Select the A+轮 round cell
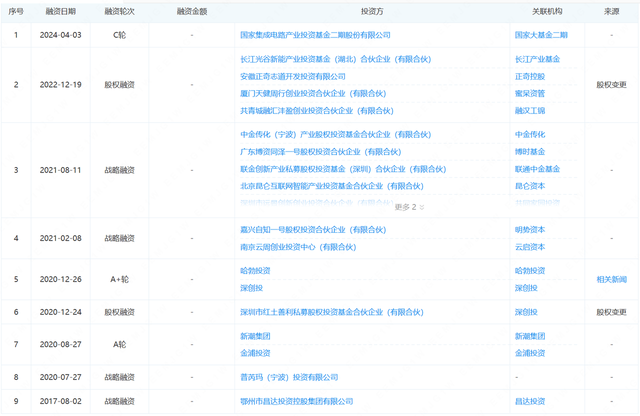Image resolution: width=640 pixels, height=416 pixels. 119,279
